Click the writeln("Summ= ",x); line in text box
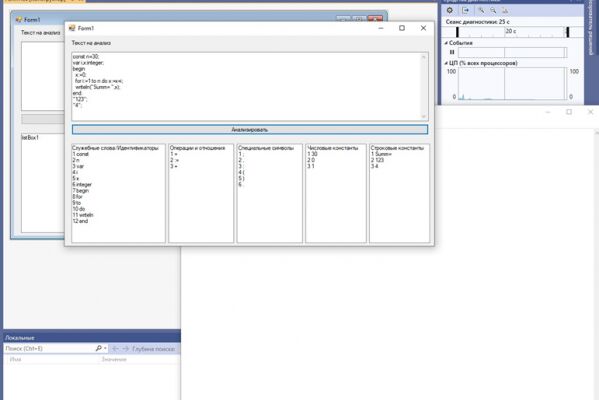599x400 pixels. click(97, 87)
